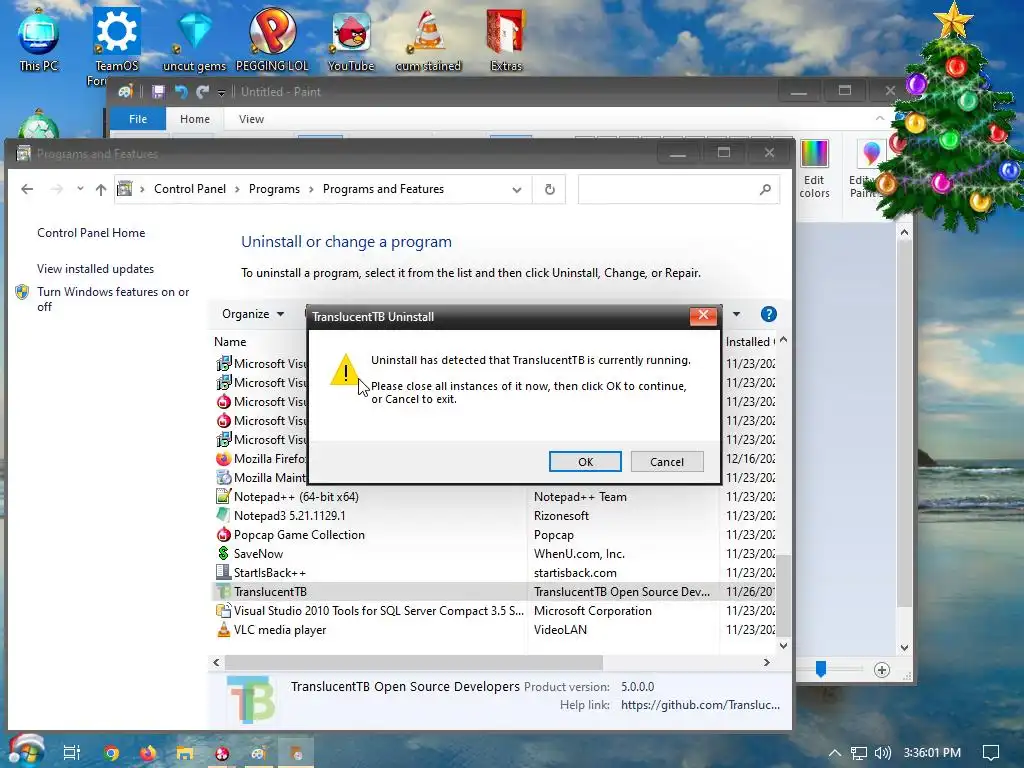Close the TranslucentTB Uninstall dialog
1024x768 pixels.
pos(703,315)
